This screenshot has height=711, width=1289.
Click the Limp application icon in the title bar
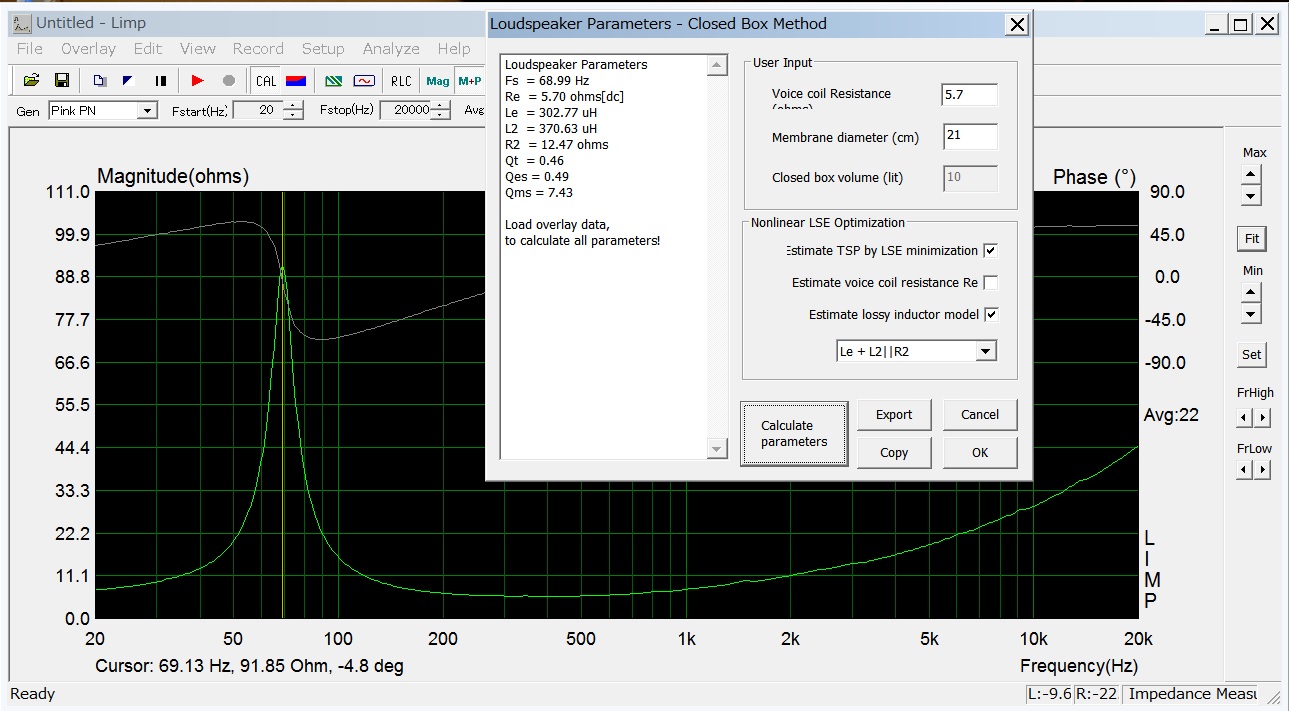21,22
